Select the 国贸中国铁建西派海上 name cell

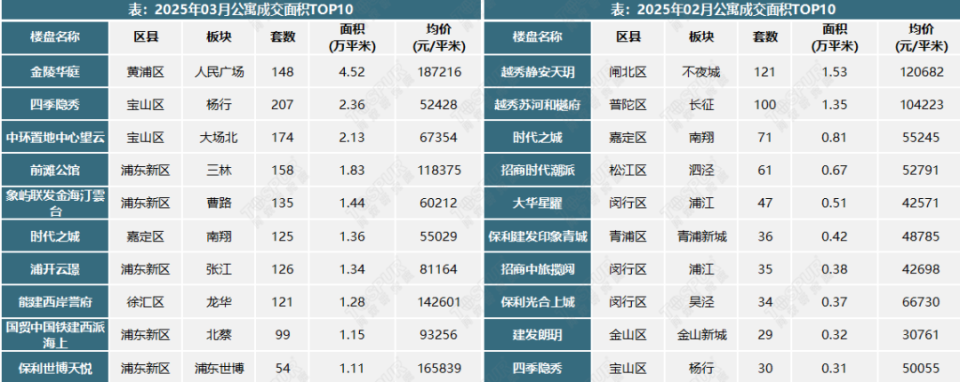54,335
